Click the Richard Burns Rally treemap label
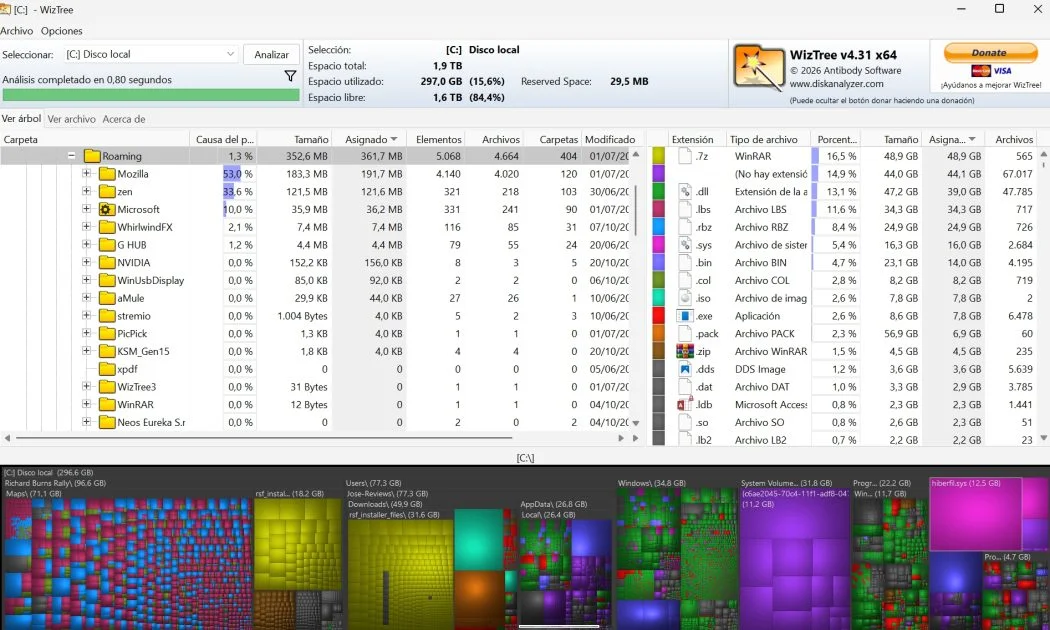 point(55,483)
